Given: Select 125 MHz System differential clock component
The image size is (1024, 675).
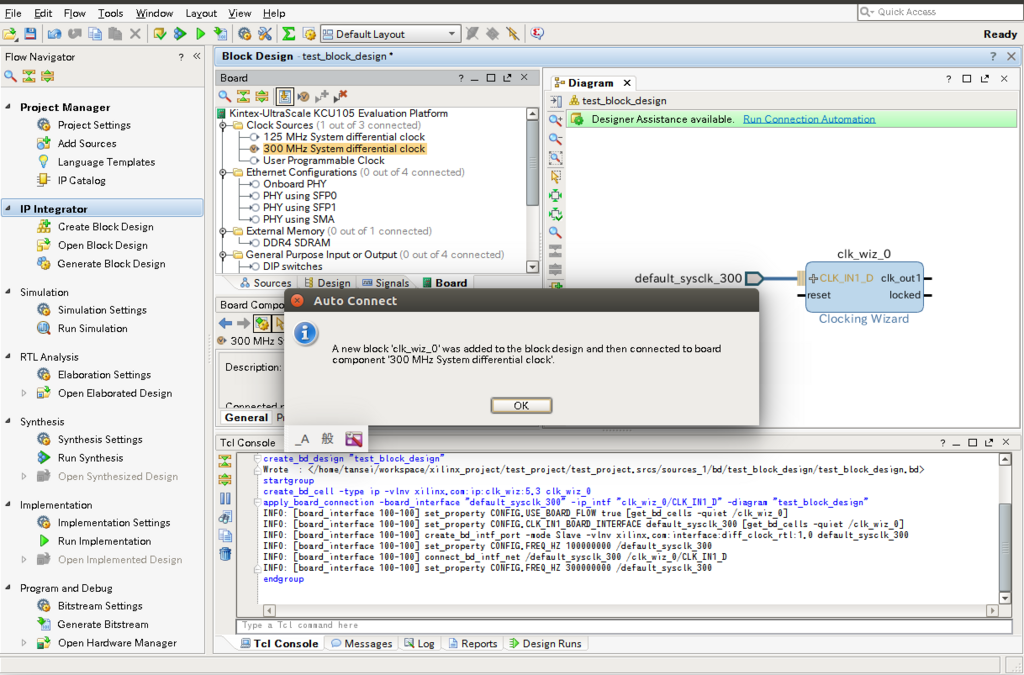Looking at the screenshot, I should [344, 137].
